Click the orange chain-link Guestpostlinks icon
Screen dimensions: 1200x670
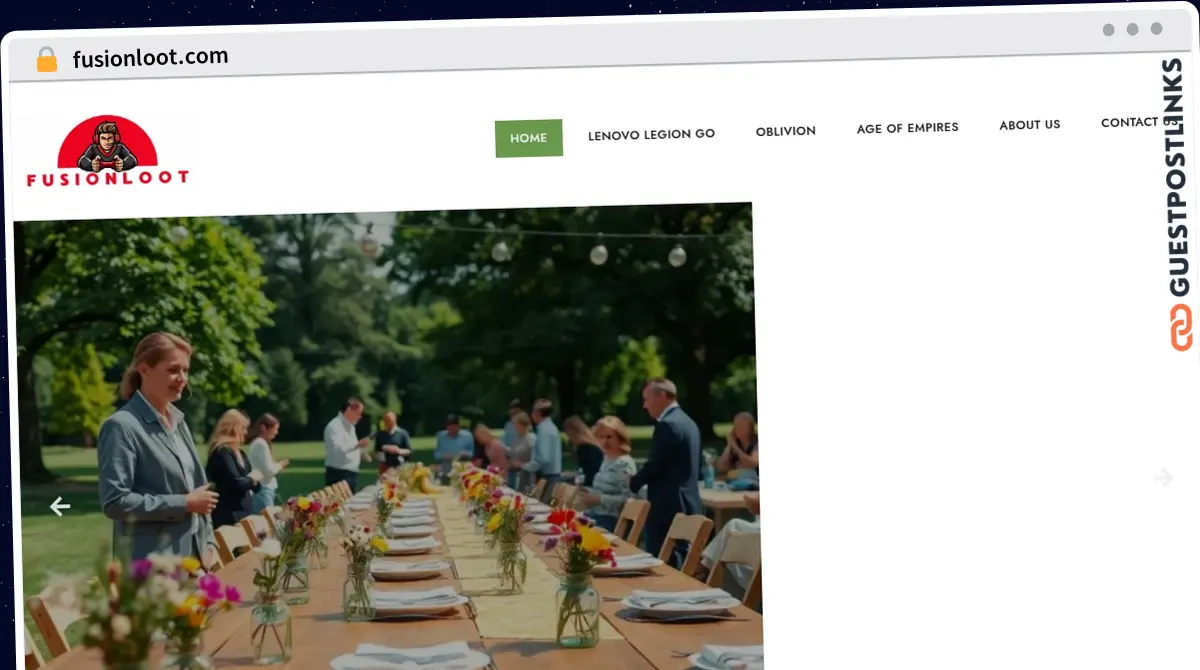tap(1181, 327)
